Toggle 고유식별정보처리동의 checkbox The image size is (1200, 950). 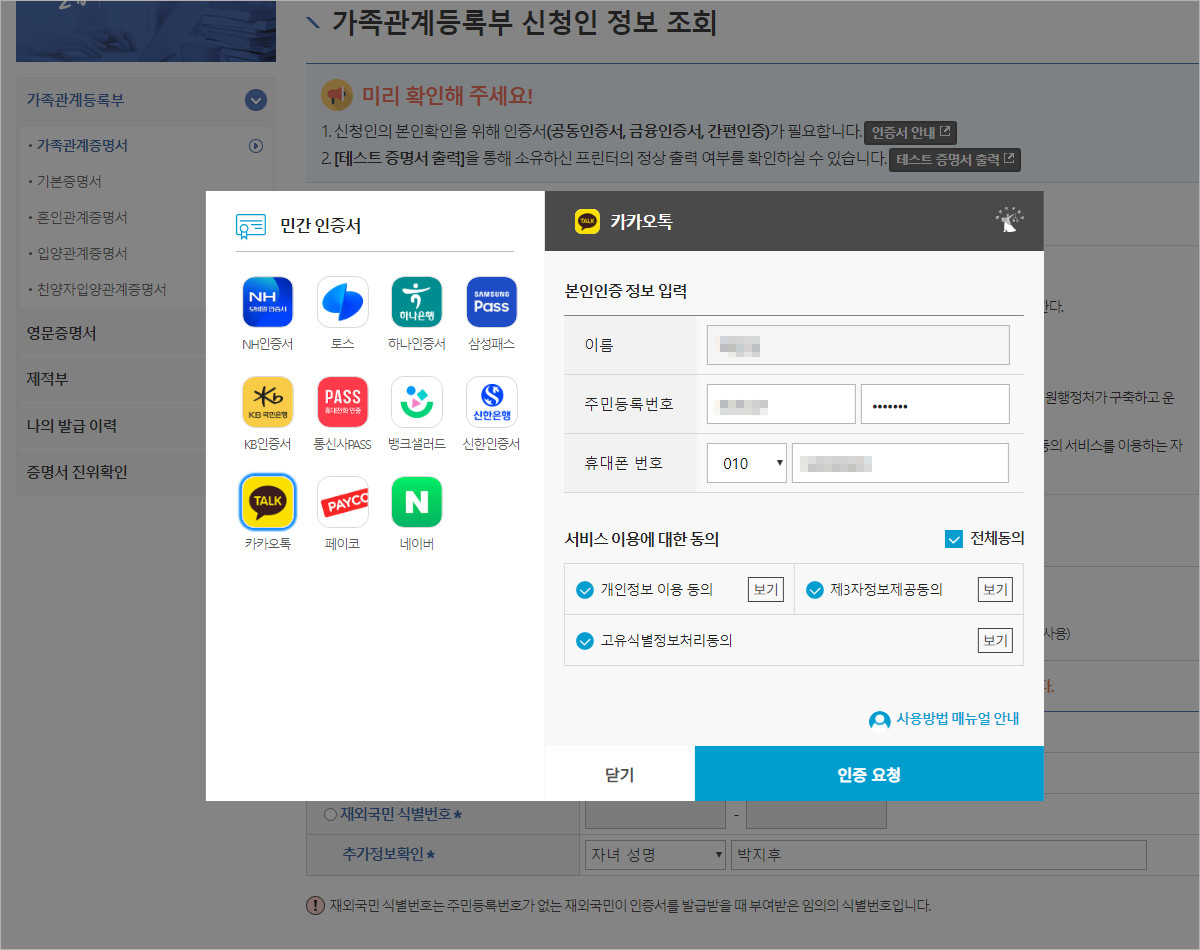click(585, 641)
